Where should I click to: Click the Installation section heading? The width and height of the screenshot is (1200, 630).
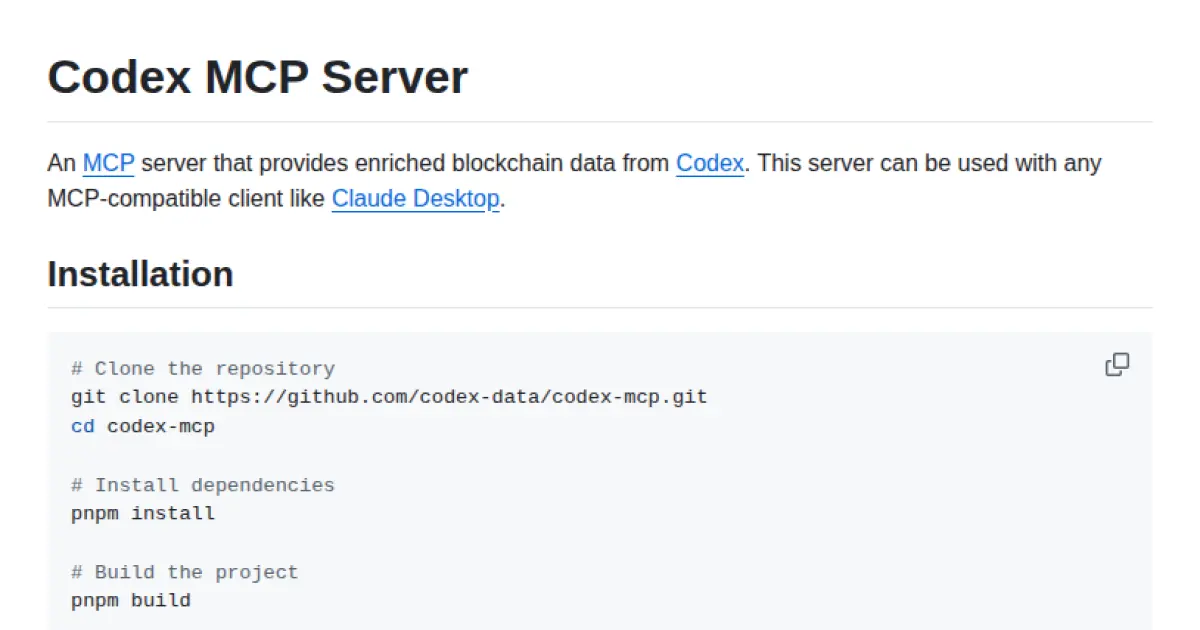tap(140, 274)
